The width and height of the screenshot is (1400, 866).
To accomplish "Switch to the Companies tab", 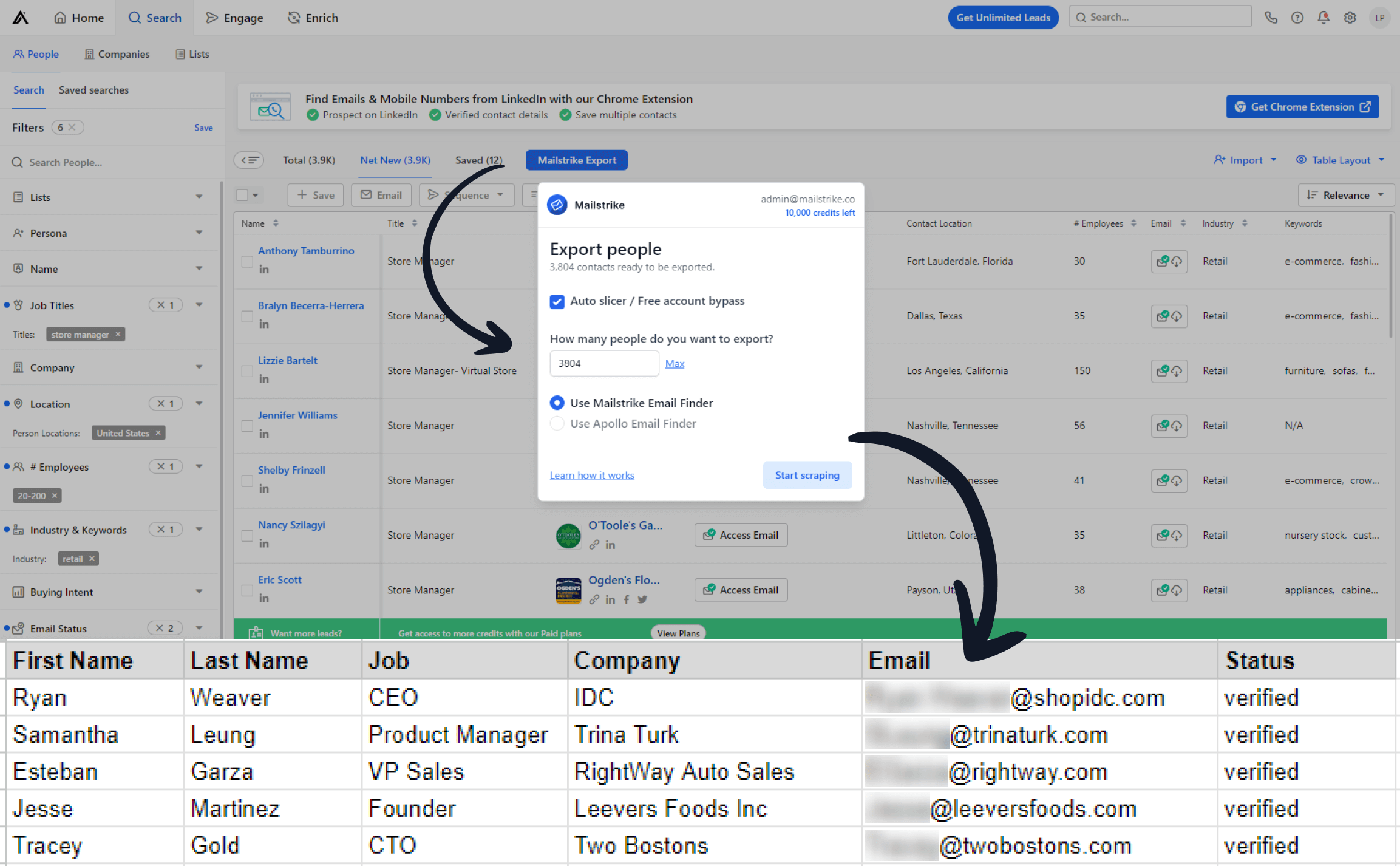I will click(117, 54).
